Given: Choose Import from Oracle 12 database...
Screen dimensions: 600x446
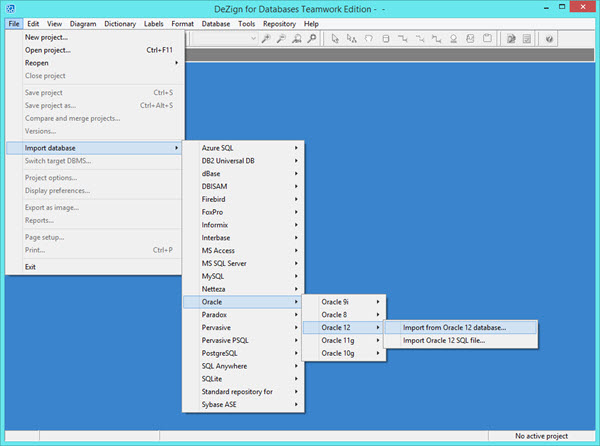Looking at the screenshot, I should [x=461, y=327].
